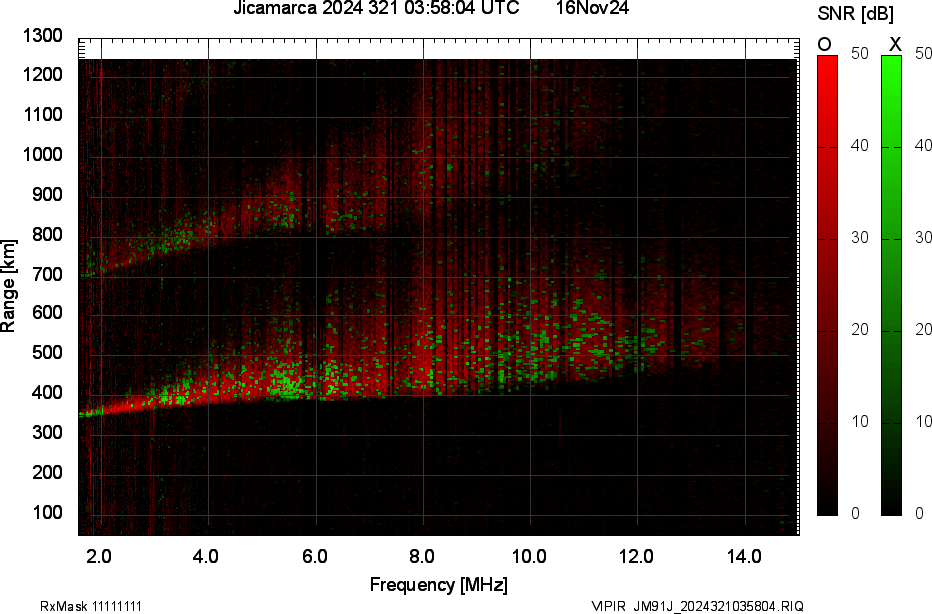The height and width of the screenshot is (614, 932).
Task: Click the 14.0 frequency tick label
Action: [x=744, y=556]
